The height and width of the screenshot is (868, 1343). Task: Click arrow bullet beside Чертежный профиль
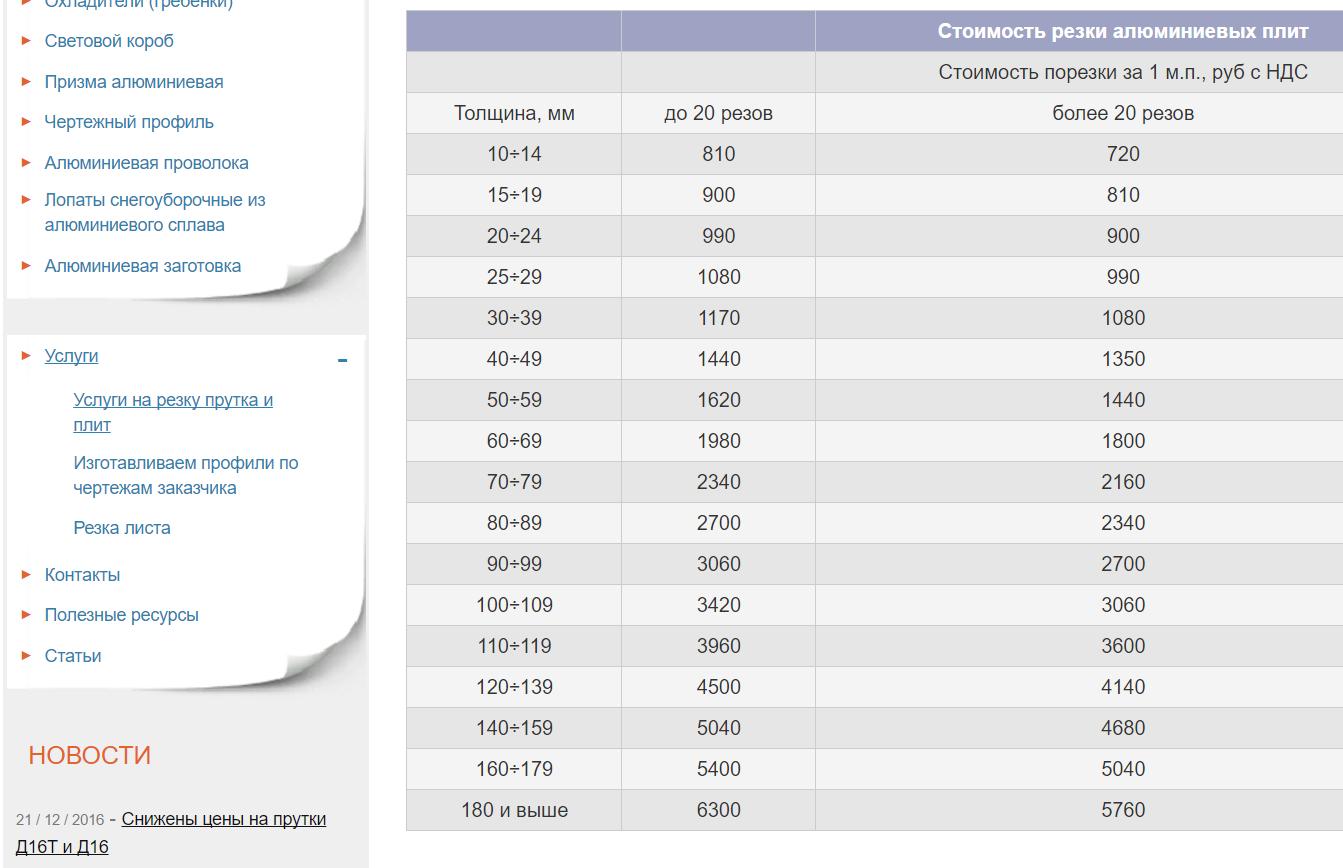tap(27, 121)
